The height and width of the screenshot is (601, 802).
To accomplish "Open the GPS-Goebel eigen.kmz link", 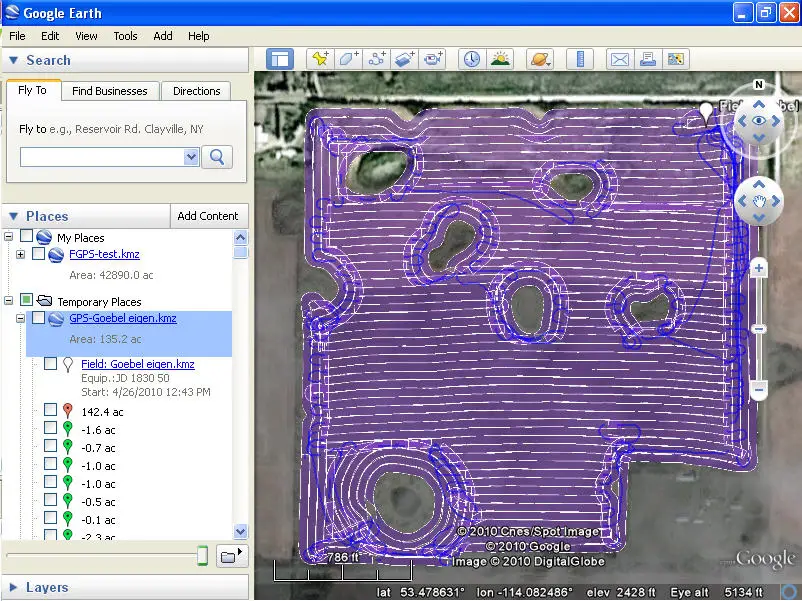I will click(123, 318).
